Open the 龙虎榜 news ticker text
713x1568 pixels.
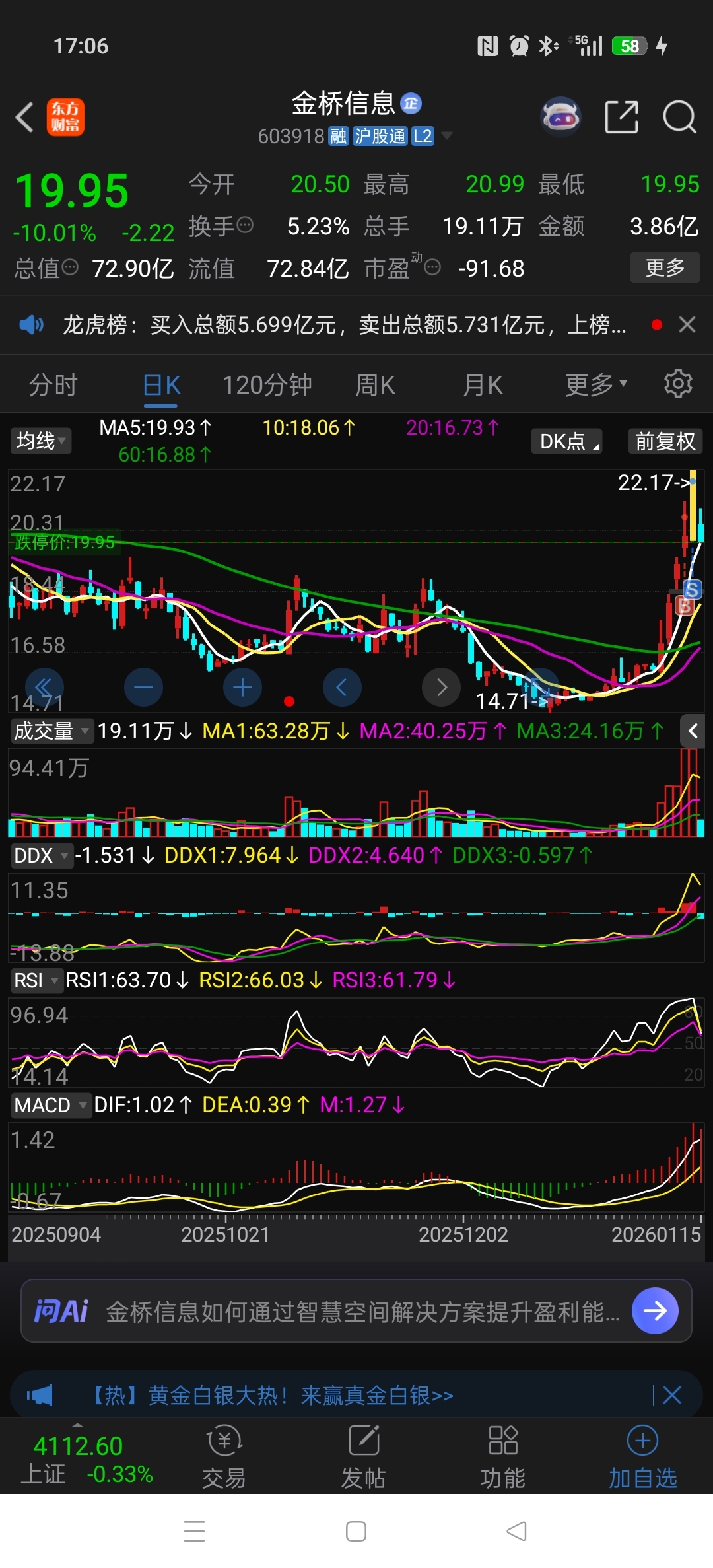[345, 324]
